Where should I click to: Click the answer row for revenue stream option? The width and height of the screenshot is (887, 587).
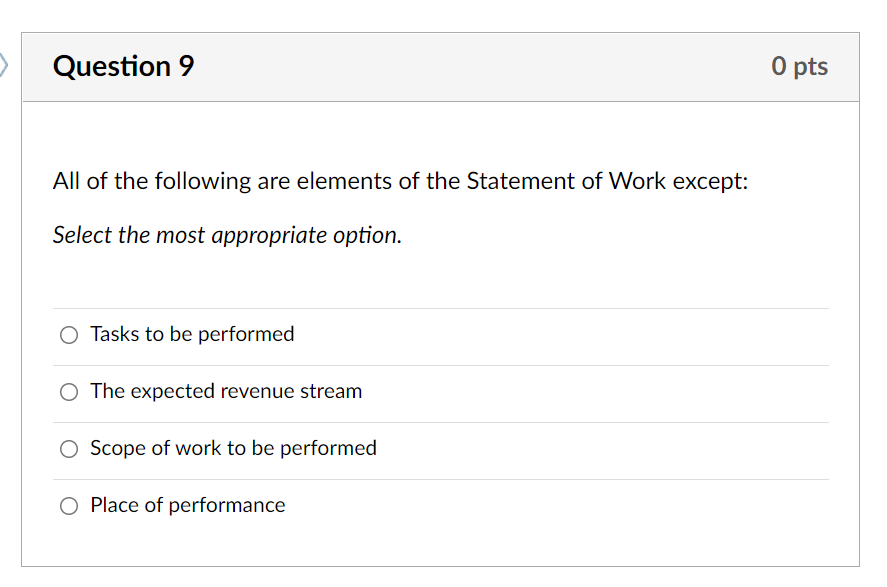pyautogui.click(x=226, y=391)
